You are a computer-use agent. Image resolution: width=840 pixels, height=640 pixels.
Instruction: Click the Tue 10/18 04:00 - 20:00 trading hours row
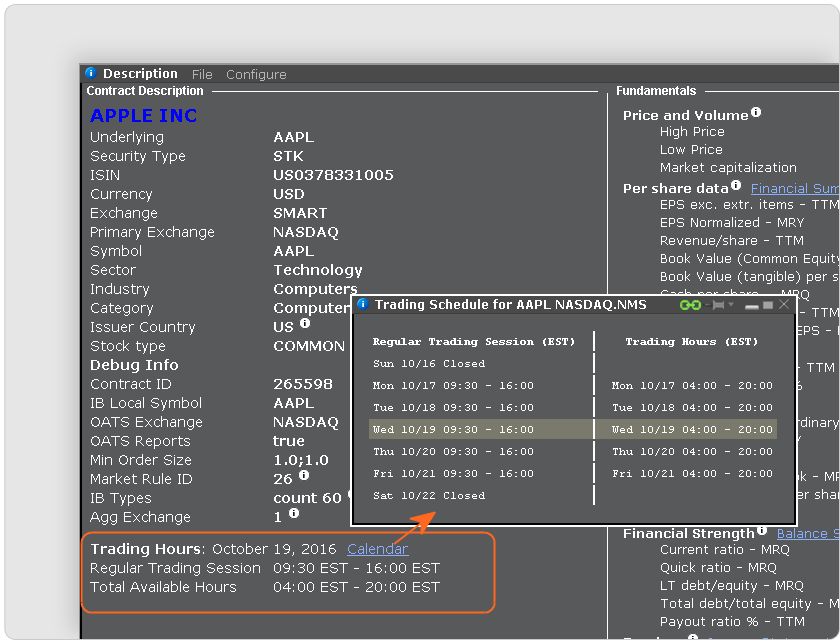coord(692,408)
